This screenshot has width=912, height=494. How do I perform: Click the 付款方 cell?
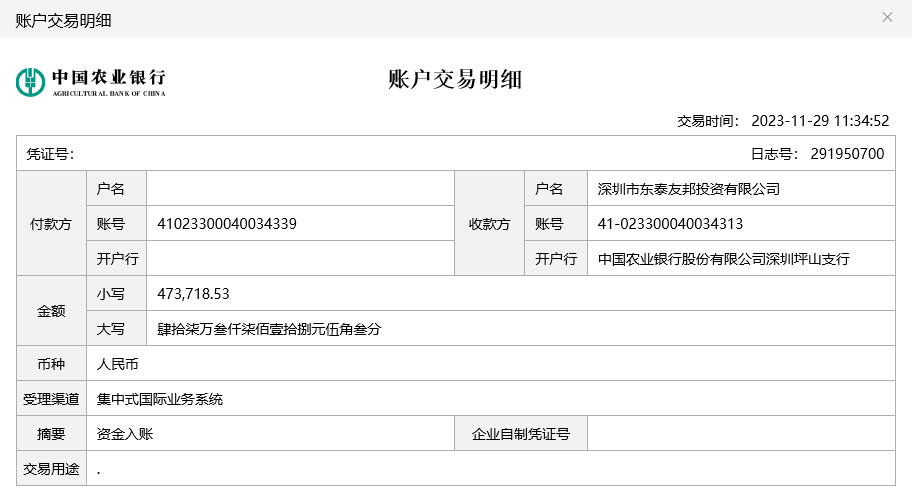[x=51, y=223]
